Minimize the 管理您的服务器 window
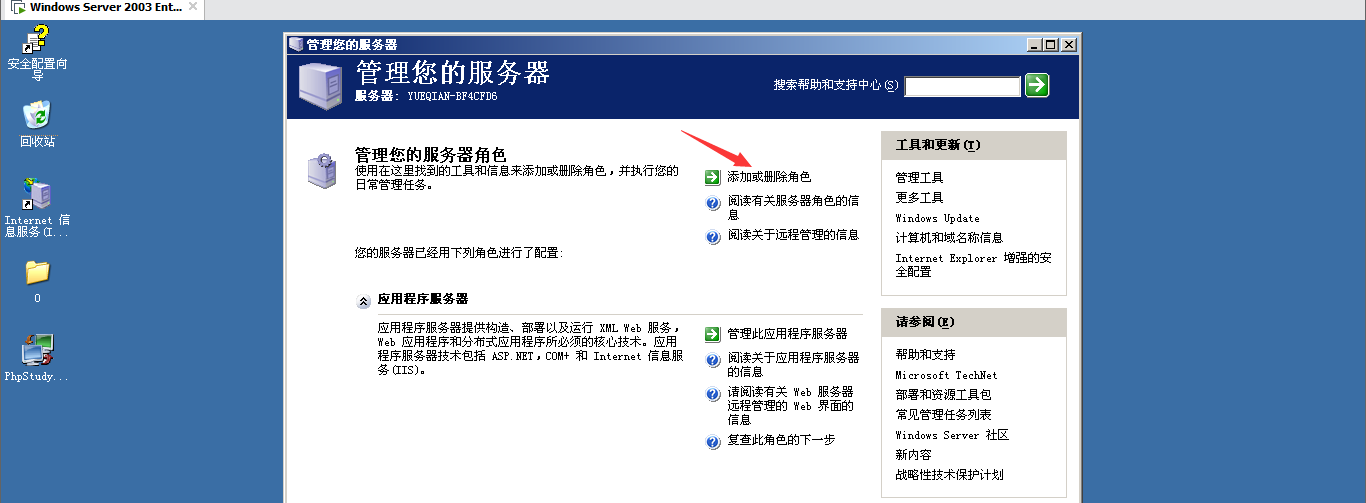The width and height of the screenshot is (1366, 503). [x=1034, y=44]
